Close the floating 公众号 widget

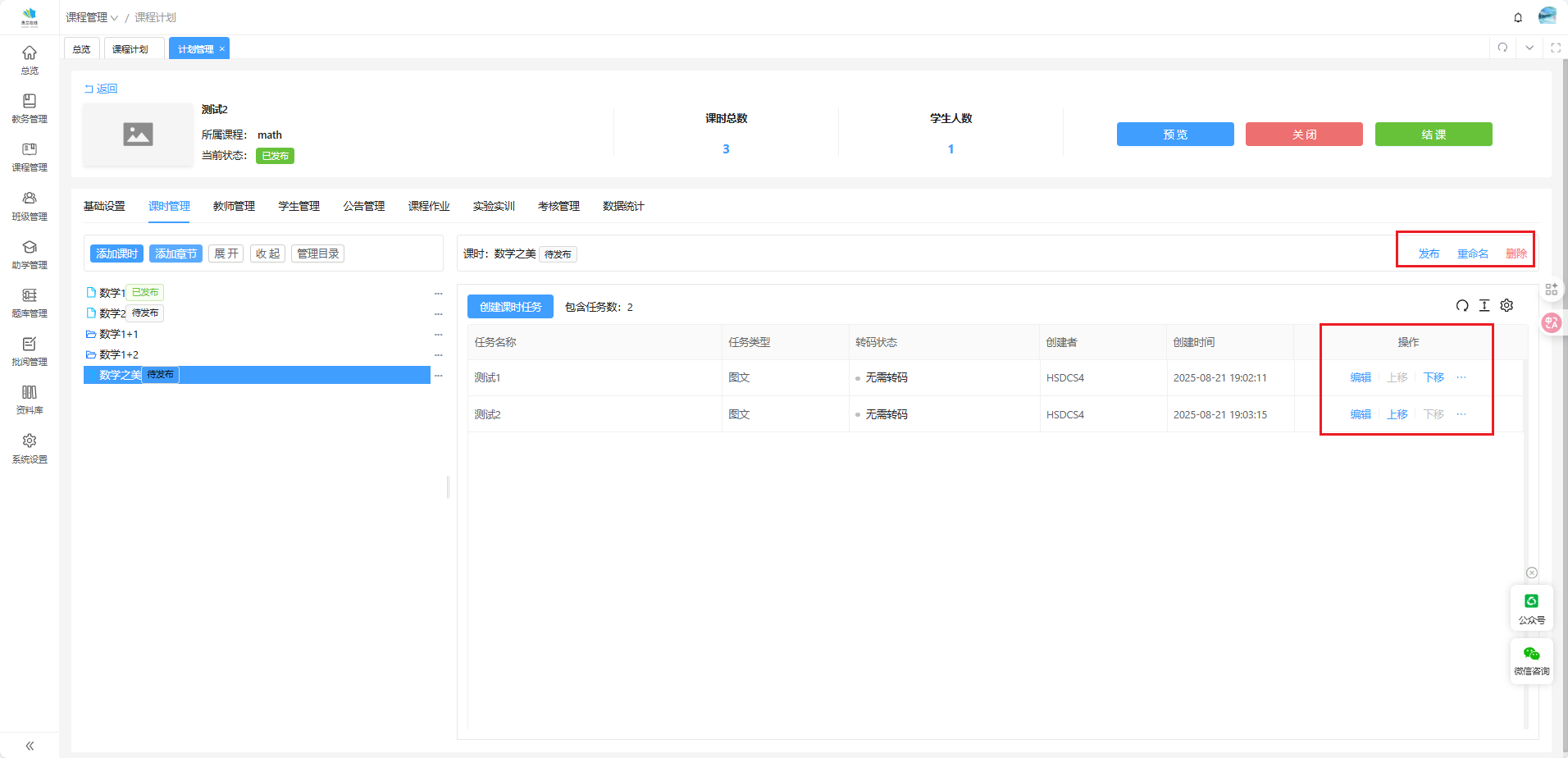point(1531,573)
